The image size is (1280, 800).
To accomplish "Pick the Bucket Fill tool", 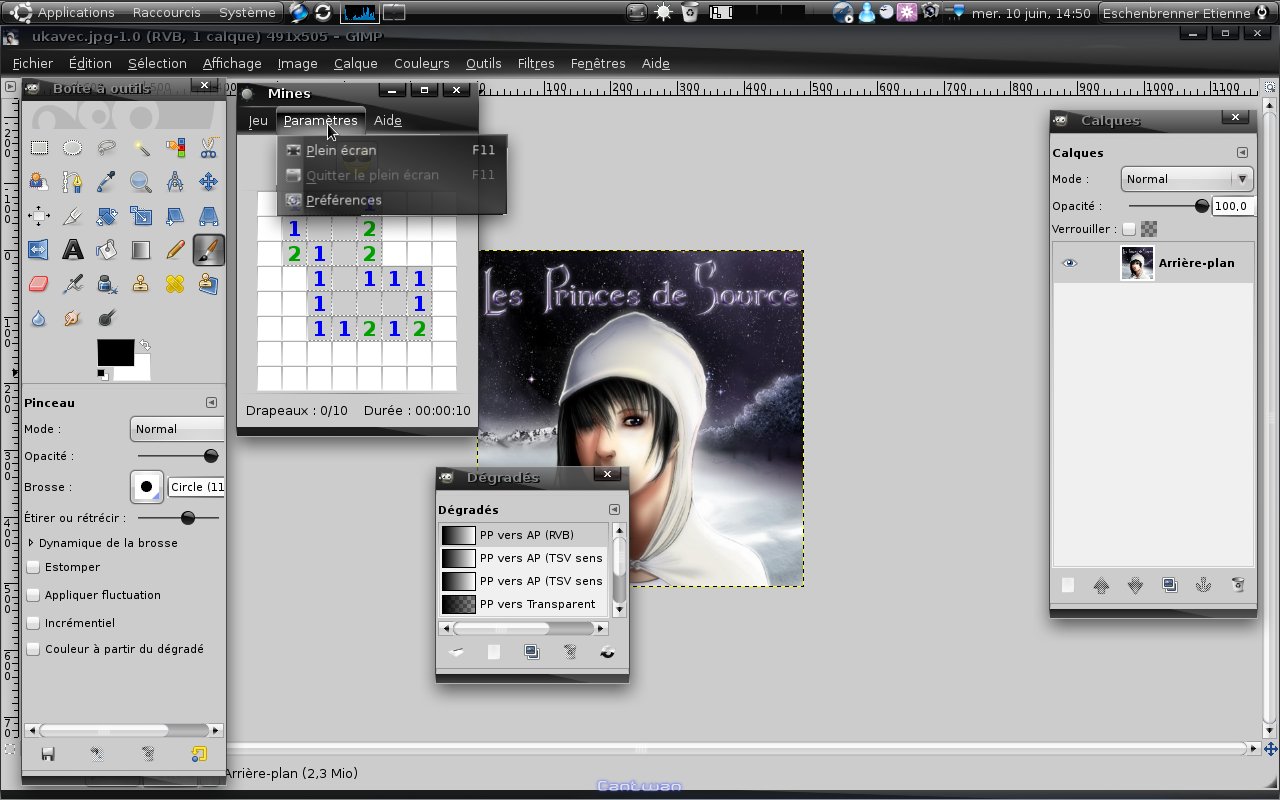I will [107, 250].
